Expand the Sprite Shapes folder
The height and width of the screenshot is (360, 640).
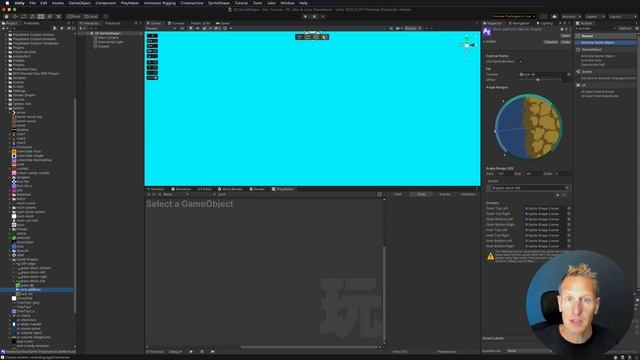[x=10, y=260]
